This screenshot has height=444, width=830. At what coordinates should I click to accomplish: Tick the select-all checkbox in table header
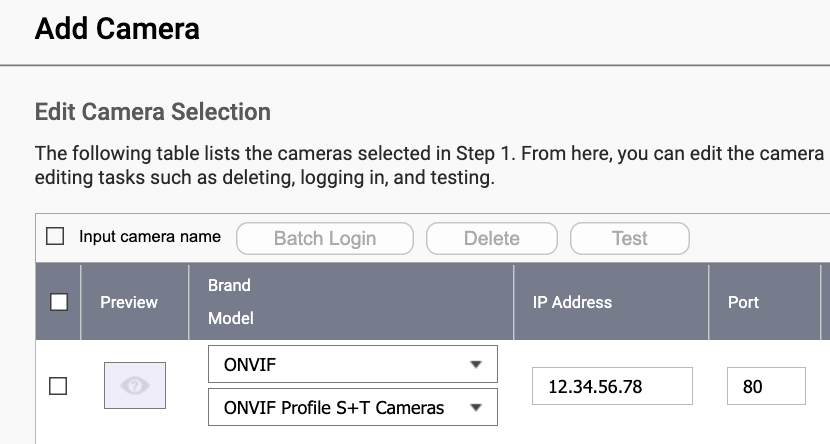[x=59, y=302]
